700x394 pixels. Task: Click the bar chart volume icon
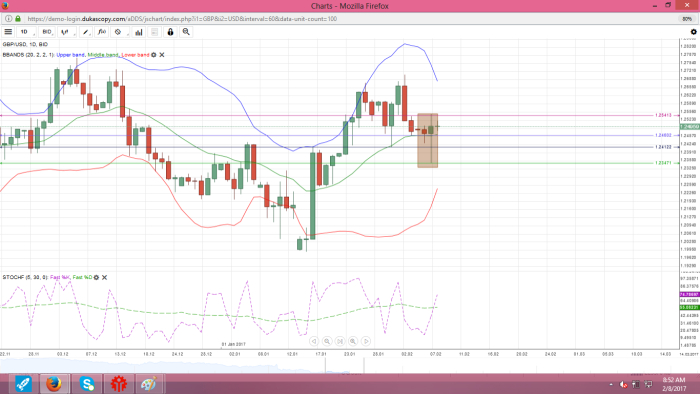point(139,32)
